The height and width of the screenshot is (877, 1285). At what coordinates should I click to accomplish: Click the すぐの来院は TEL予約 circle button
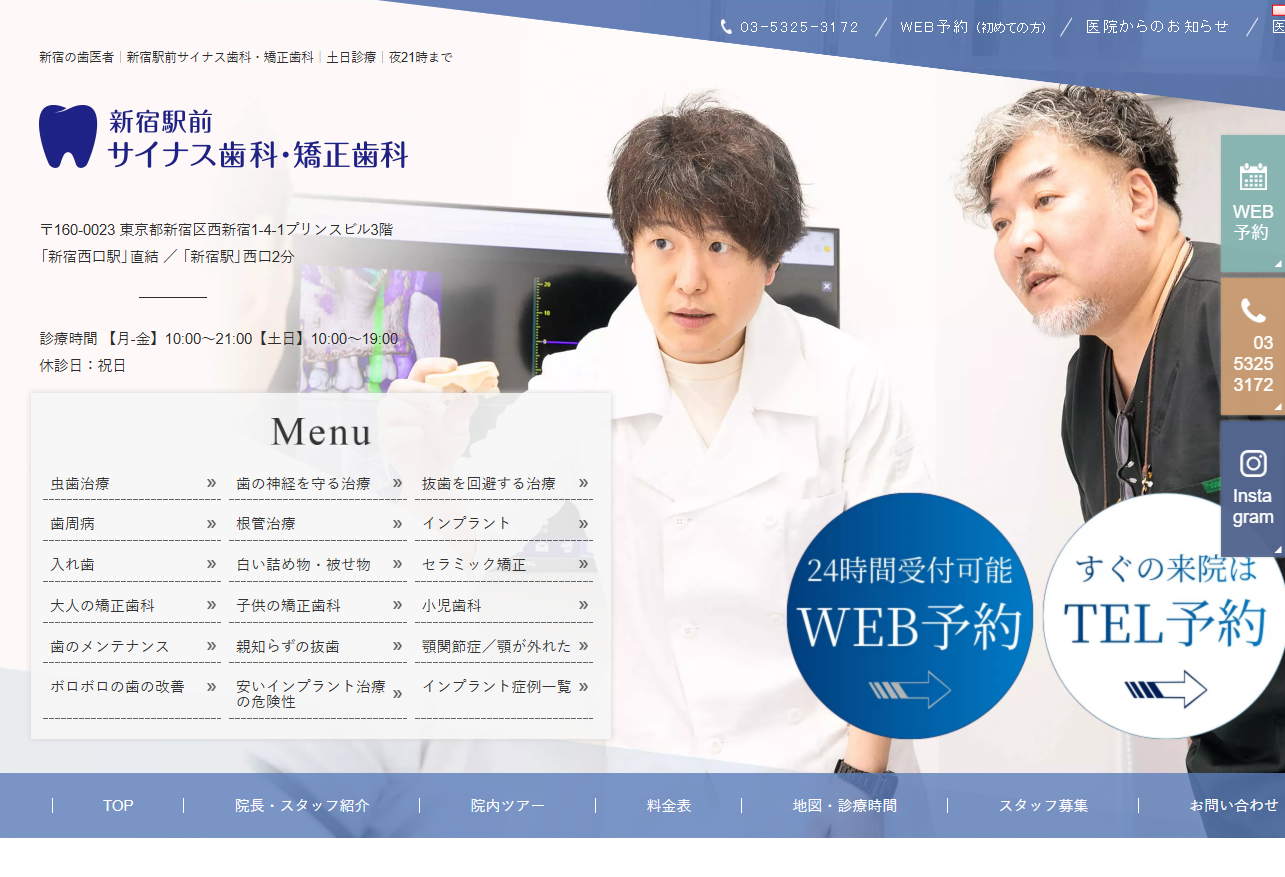(x=1164, y=616)
